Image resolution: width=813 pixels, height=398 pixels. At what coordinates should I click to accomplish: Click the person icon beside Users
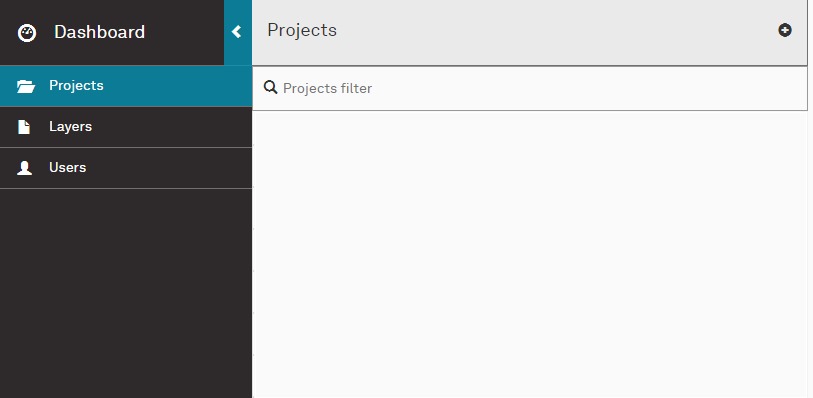tap(24, 168)
